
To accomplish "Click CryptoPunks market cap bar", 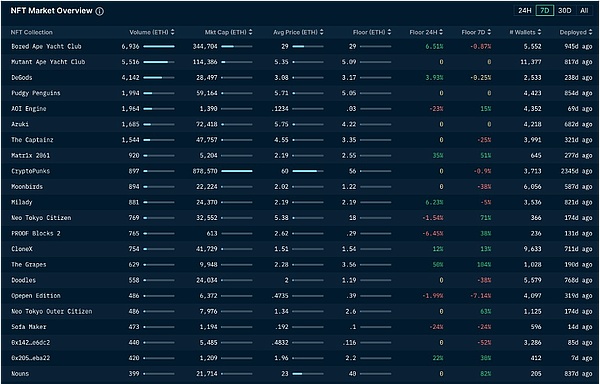I will tap(237, 171).
